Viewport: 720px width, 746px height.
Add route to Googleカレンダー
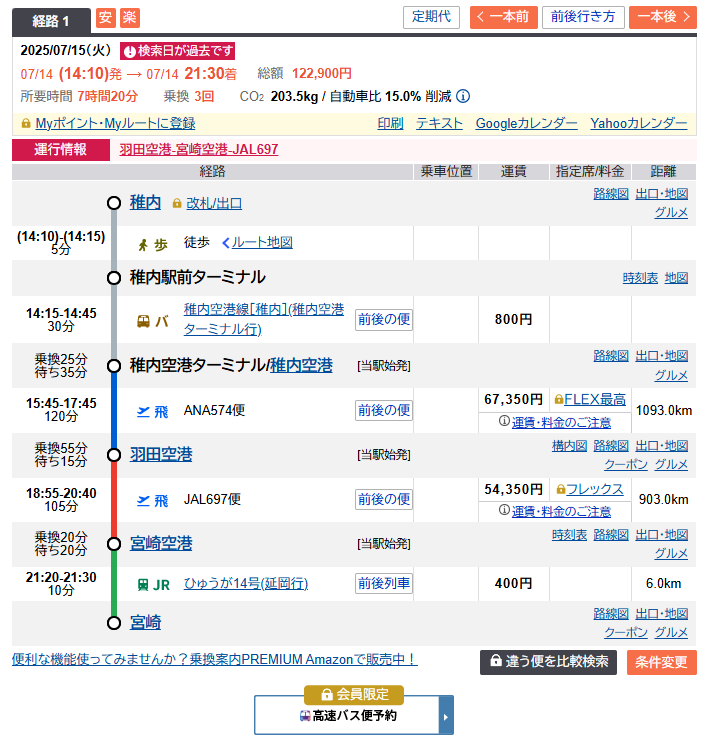[526, 123]
